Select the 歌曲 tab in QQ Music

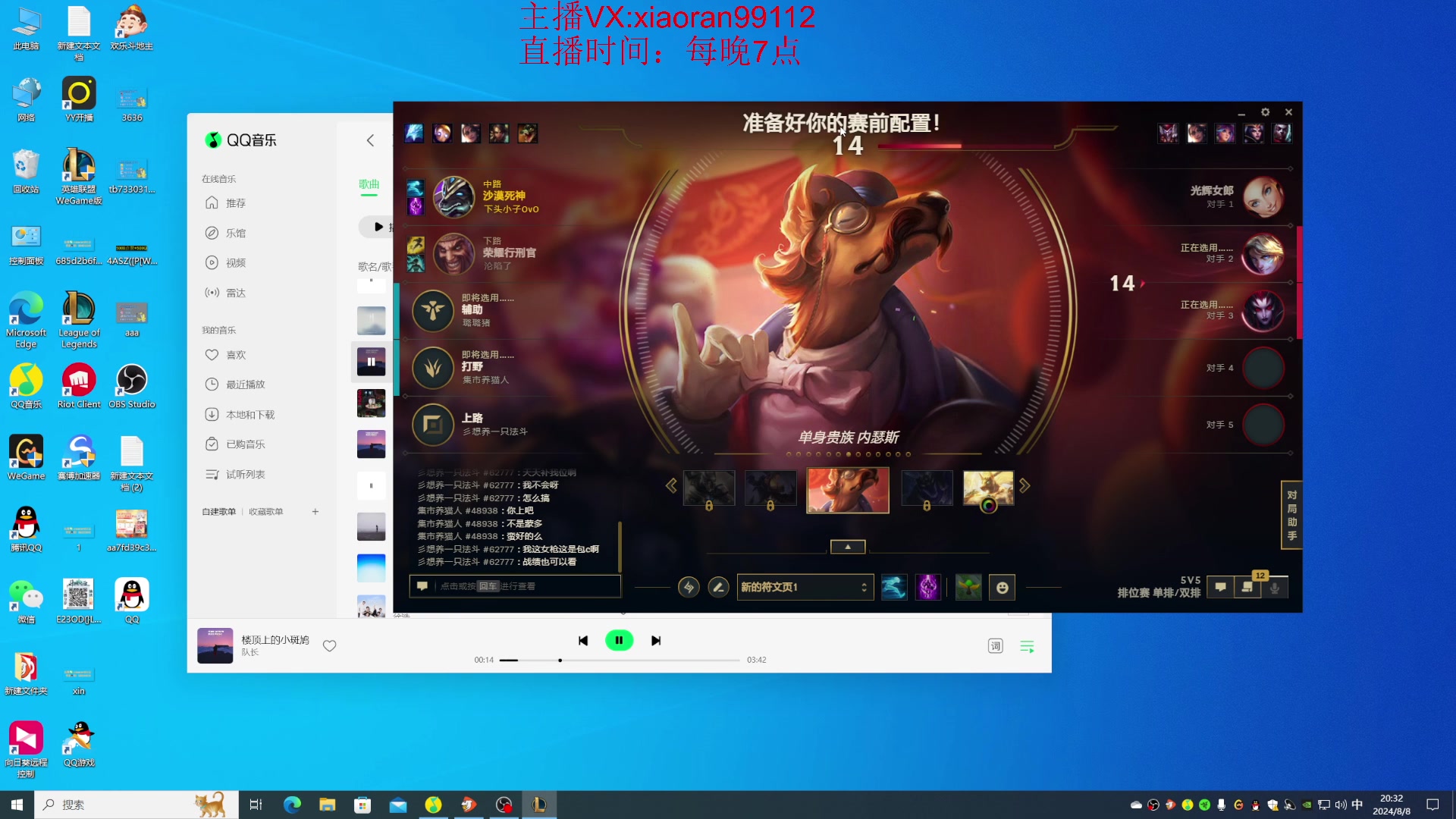(x=369, y=184)
